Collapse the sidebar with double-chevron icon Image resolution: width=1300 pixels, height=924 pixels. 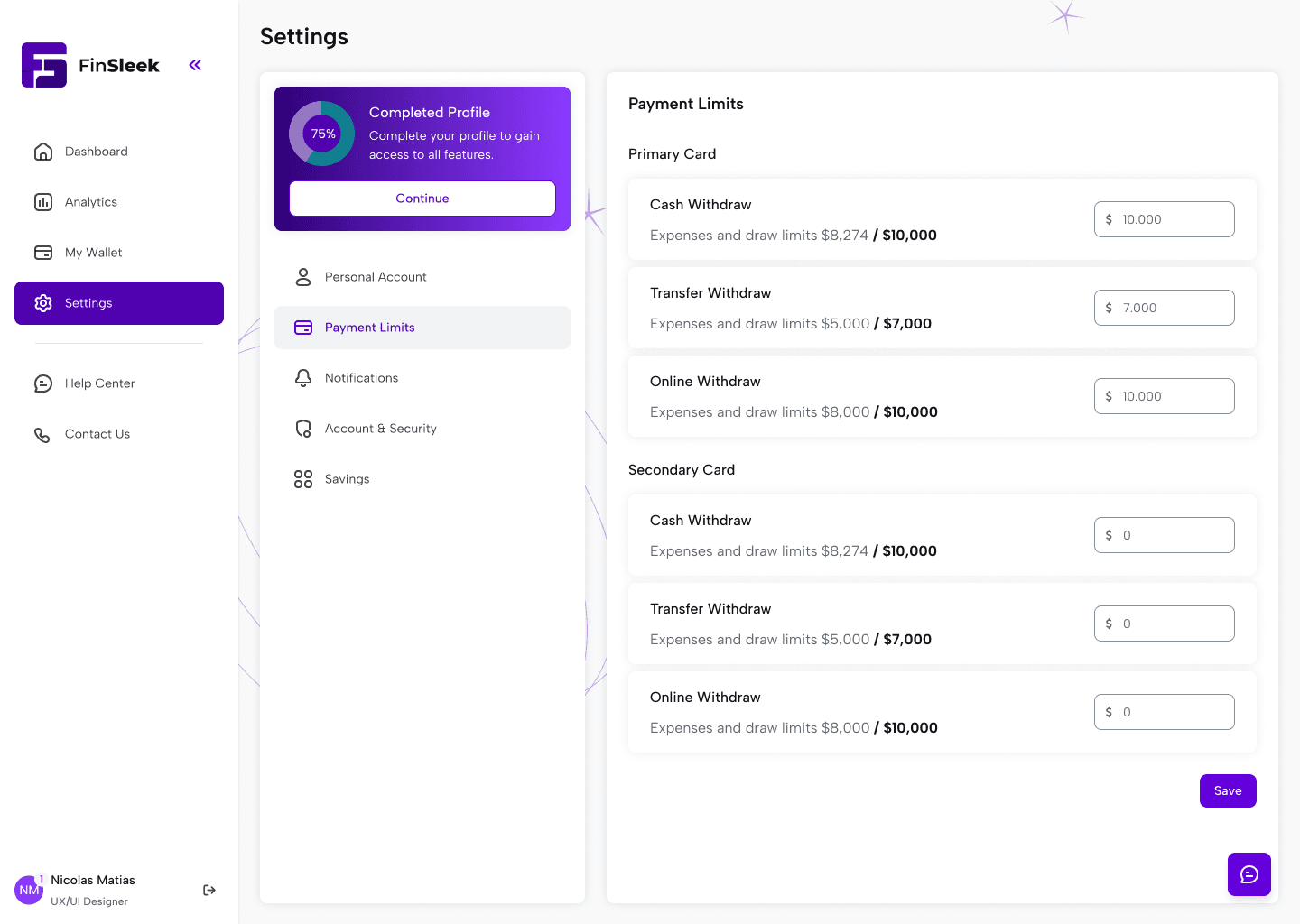[195, 65]
